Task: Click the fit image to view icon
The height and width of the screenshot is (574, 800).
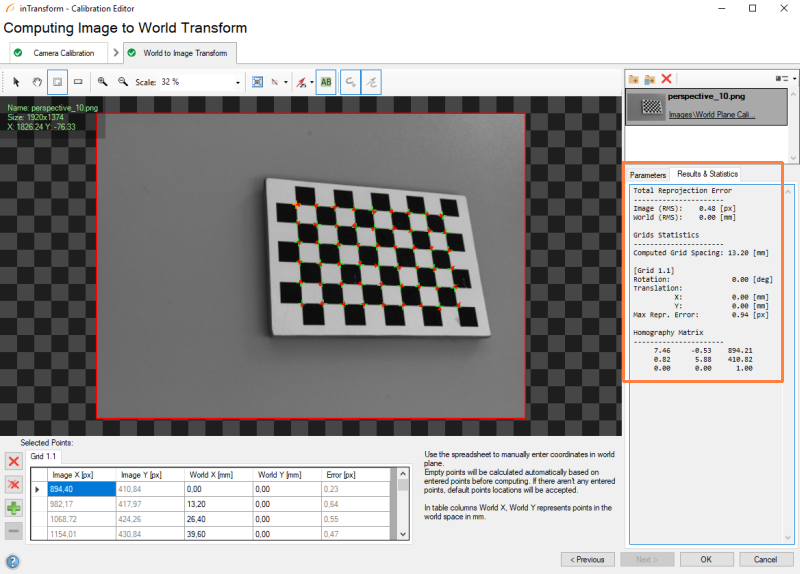Action: click(258, 82)
